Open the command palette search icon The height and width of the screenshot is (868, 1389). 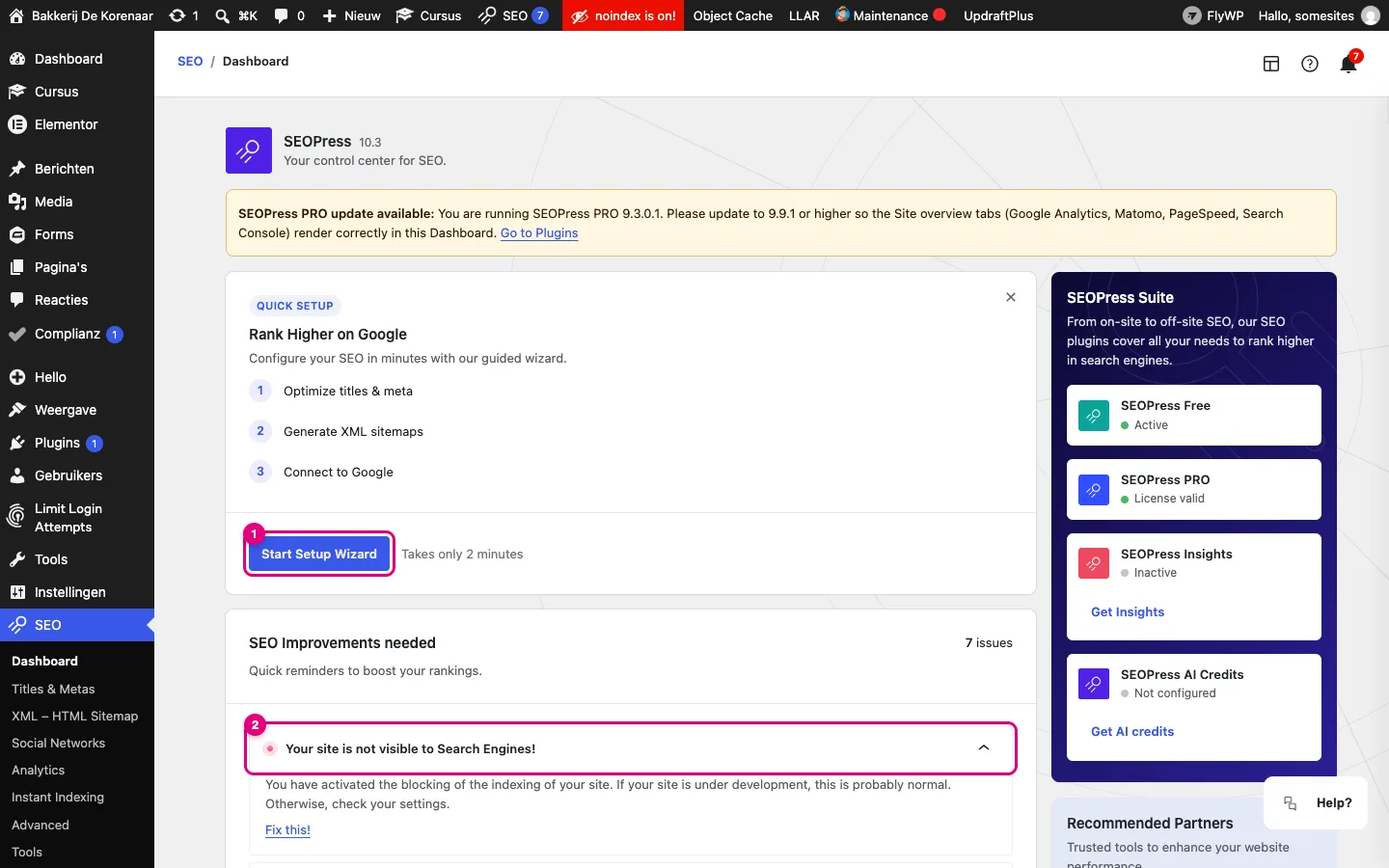coord(222,15)
